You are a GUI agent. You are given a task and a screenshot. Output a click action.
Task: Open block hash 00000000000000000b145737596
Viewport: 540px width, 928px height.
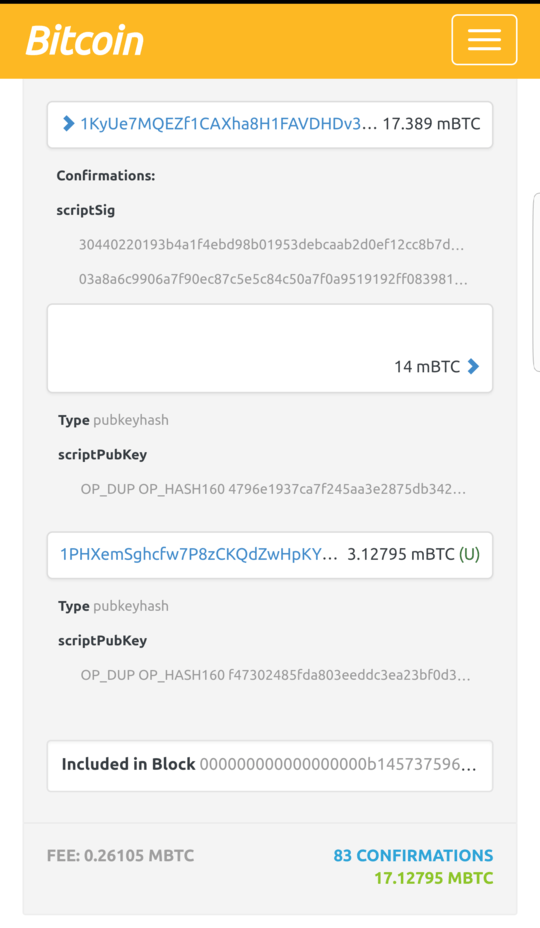coord(338,764)
